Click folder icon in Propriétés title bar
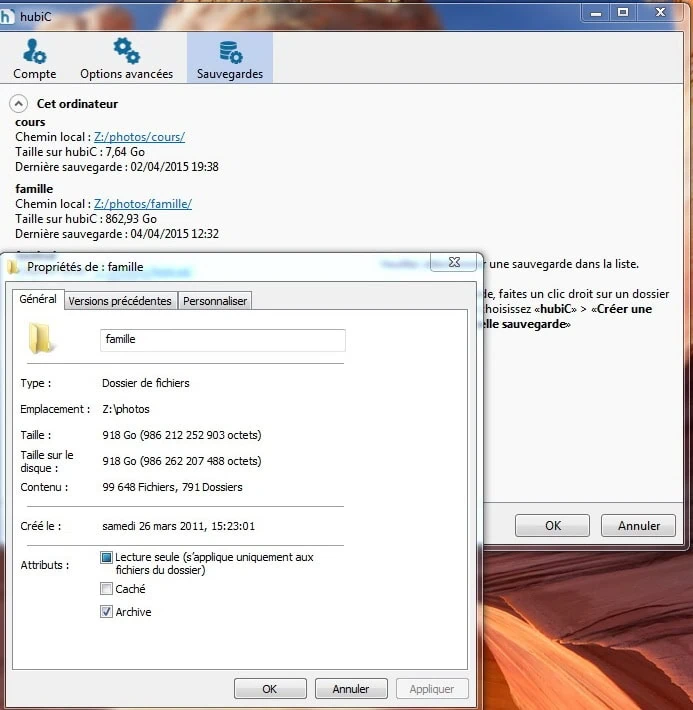This screenshot has height=710, width=693. click(x=13, y=267)
